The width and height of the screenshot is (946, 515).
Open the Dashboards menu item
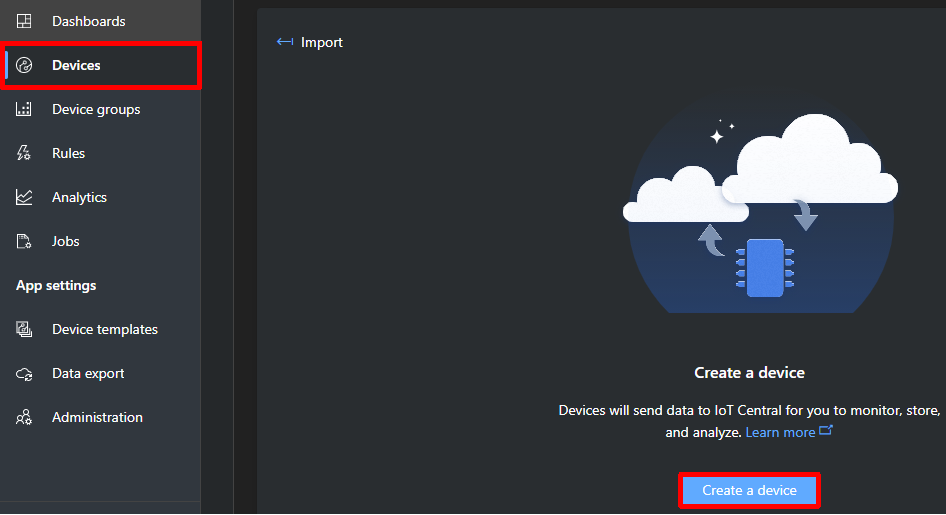coord(89,21)
